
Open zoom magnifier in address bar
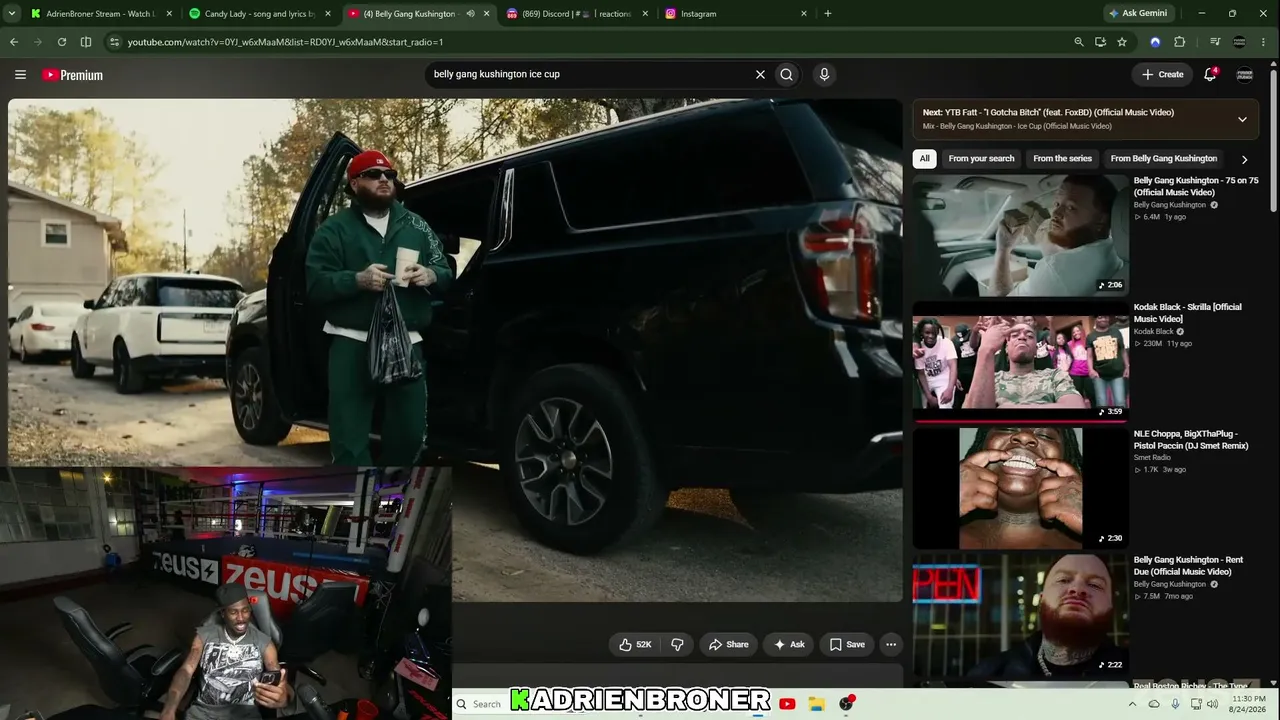tap(1078, 42)
